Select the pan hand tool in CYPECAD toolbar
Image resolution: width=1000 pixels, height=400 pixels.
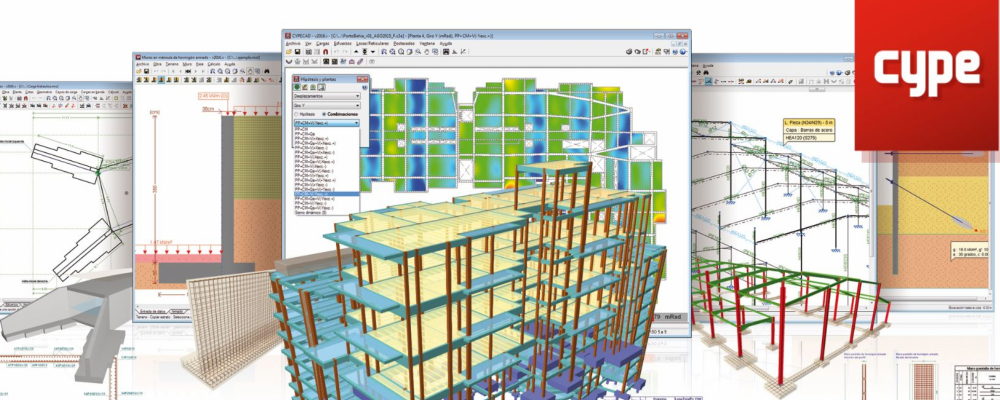[x=427, y=52]
